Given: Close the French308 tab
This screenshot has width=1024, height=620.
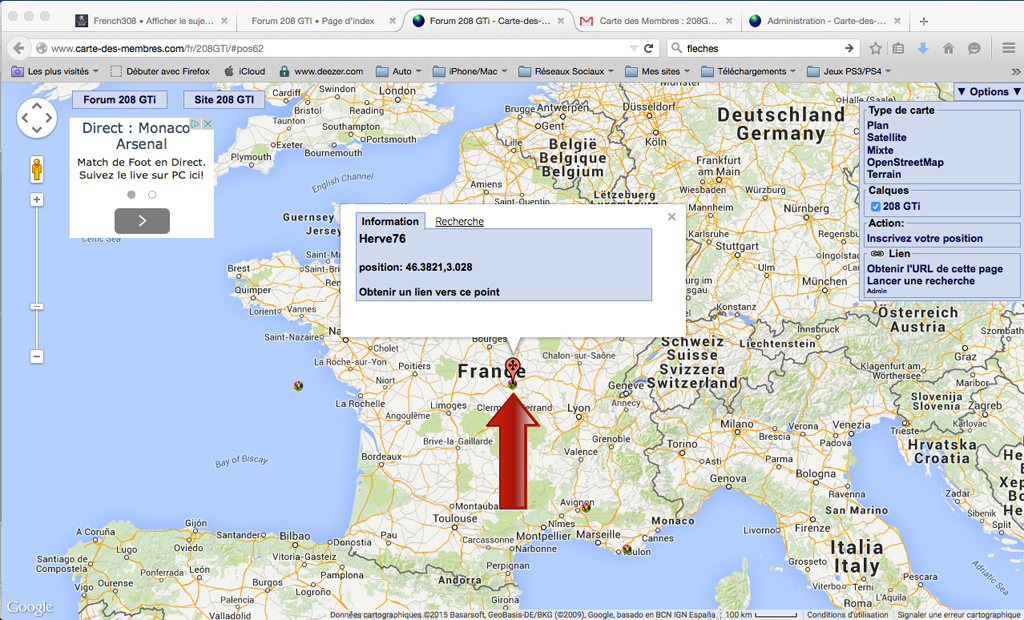Looking at the screenshot, I should click(x=225, y=21).
